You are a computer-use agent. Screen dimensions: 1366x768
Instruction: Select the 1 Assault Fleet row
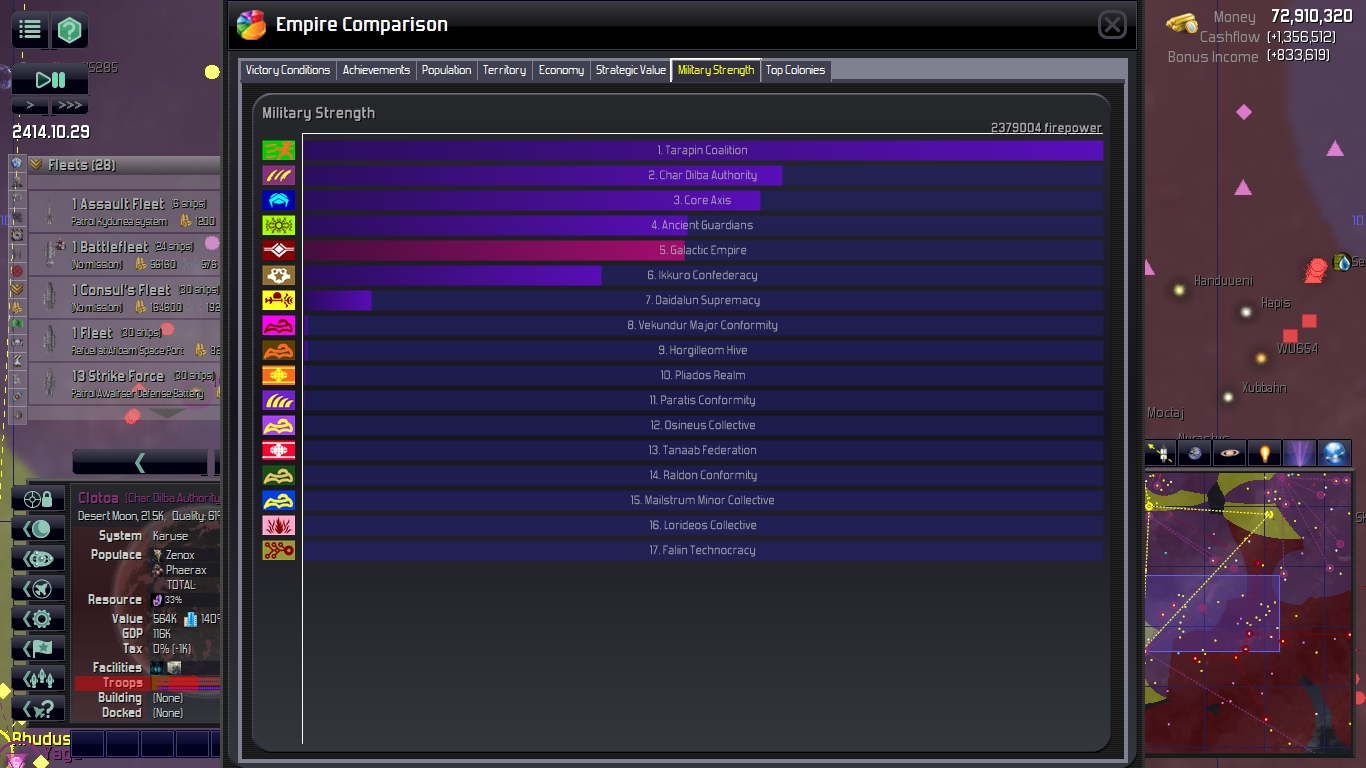124,211
